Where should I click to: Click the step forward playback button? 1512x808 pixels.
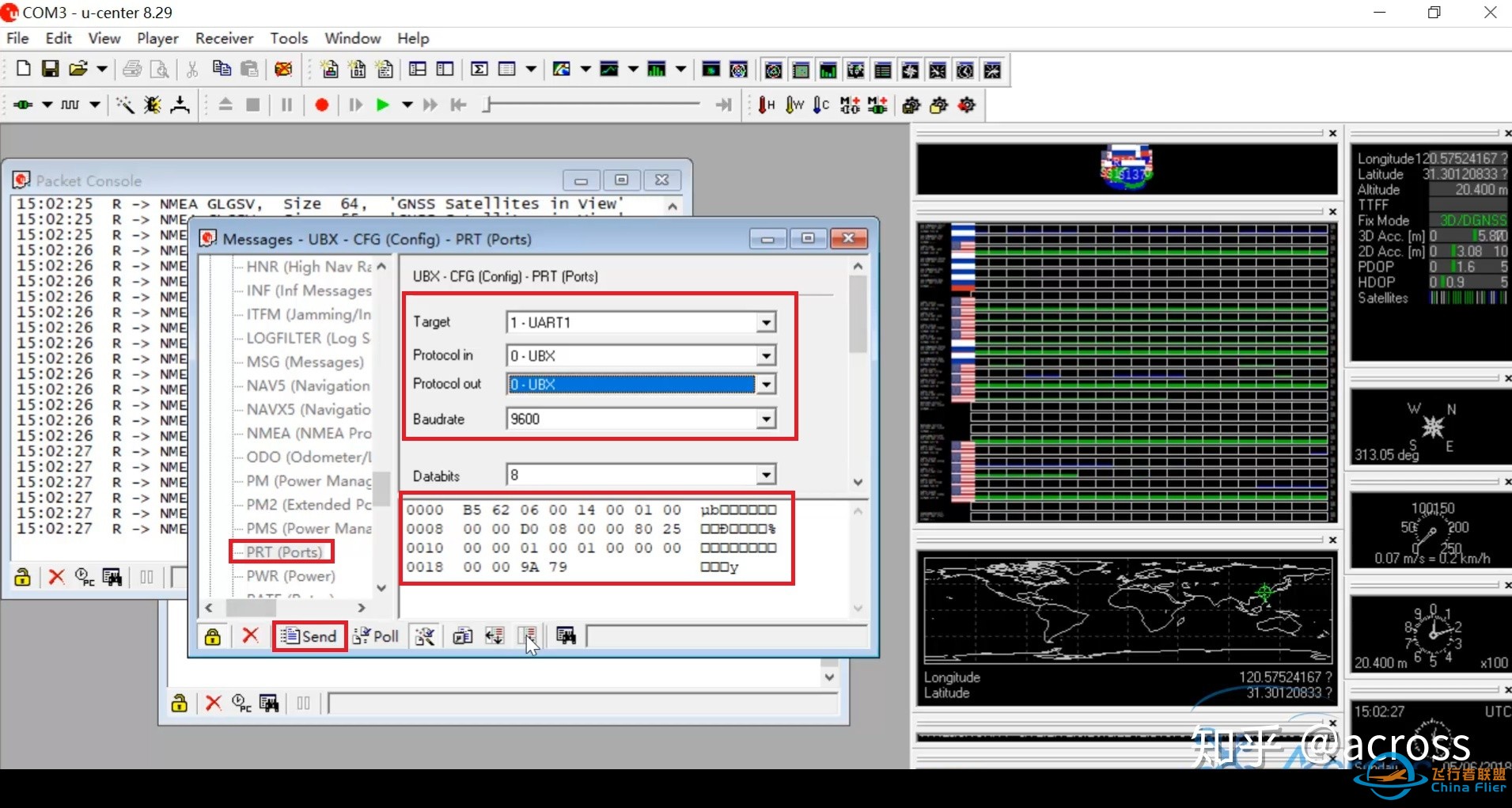[355, 105]
